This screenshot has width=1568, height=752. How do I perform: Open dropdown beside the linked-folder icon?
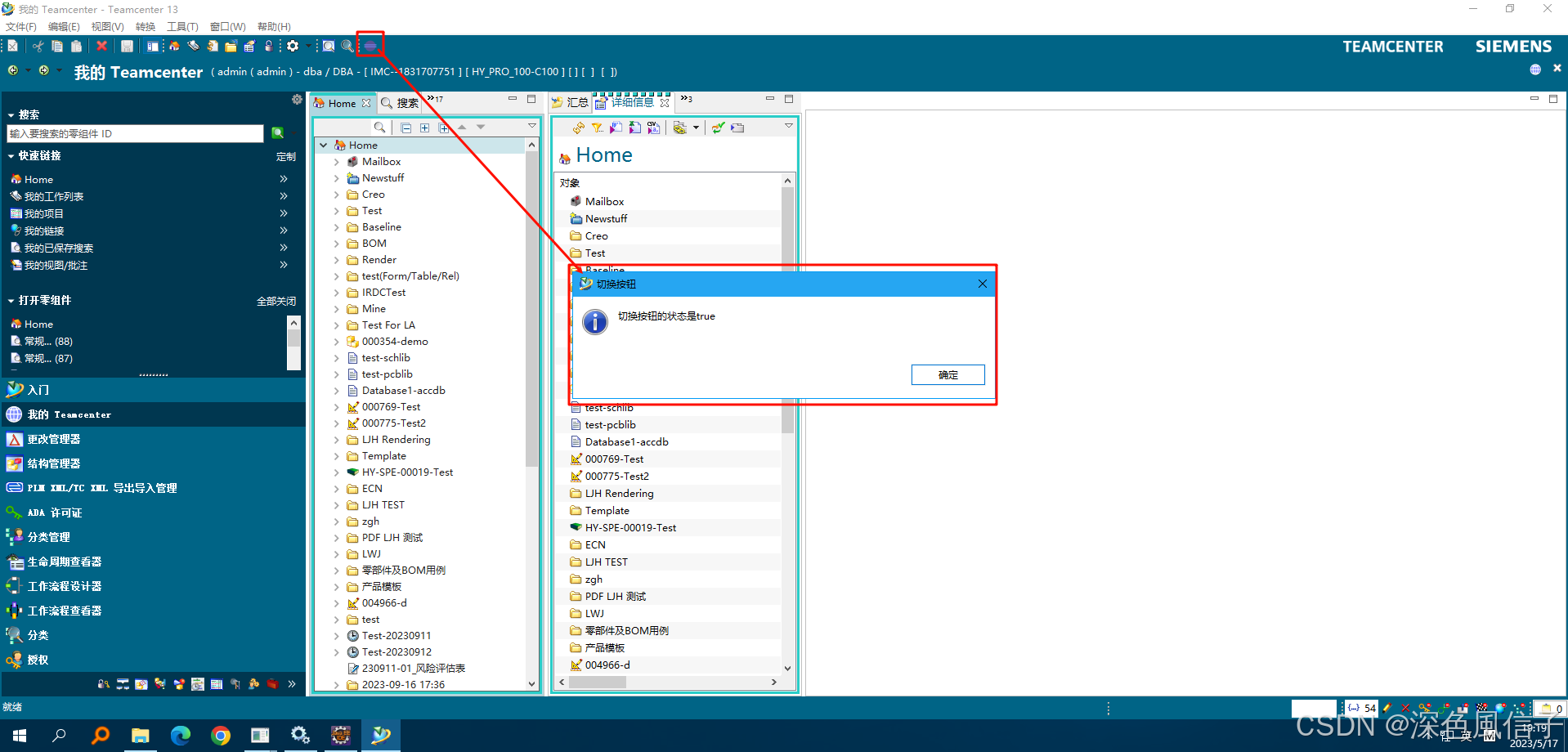pos(696,128)
